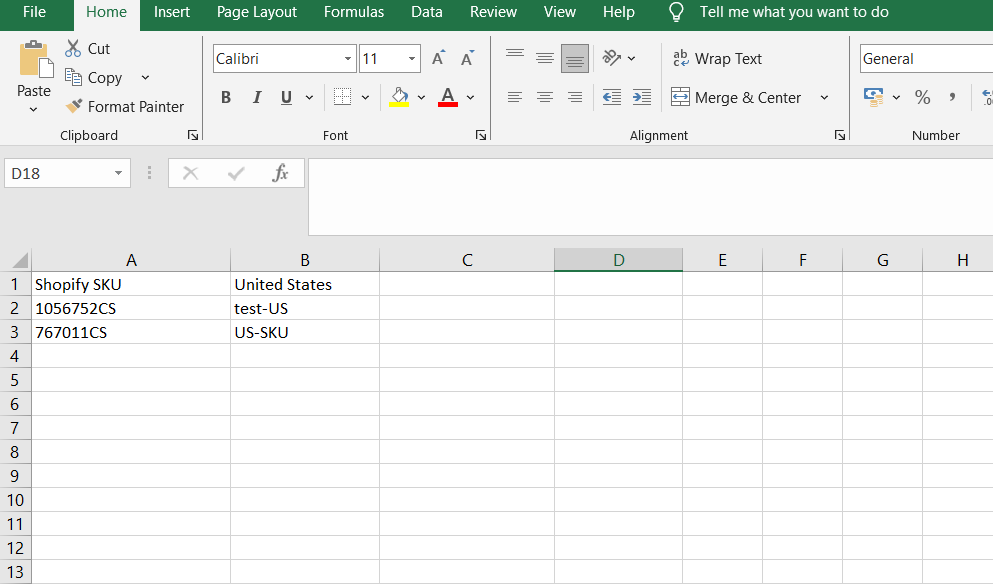This screenshot has width=993, height=584.
Task: Open Alignment settings dialog launcher
Action: pyautogui.click(x=840, y=135)
